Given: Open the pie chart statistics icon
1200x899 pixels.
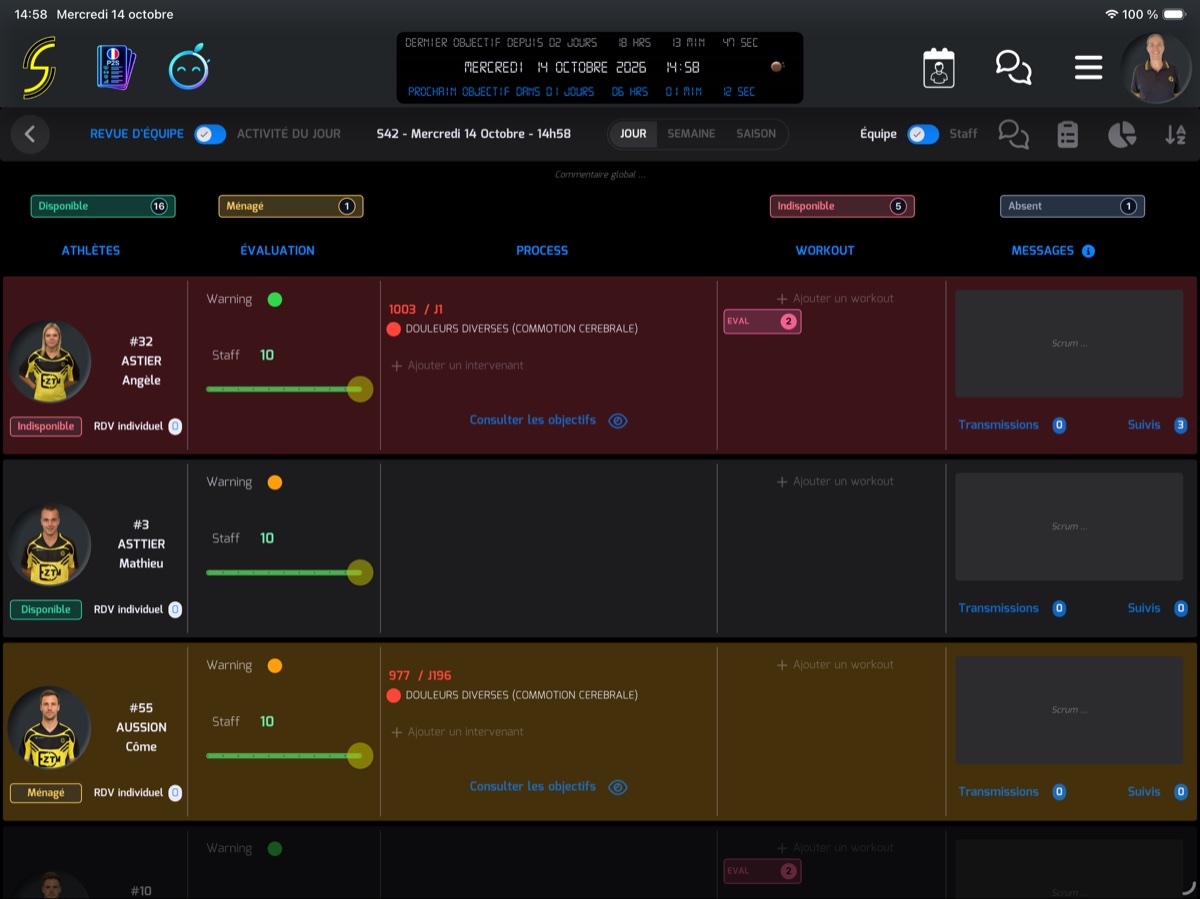Looking at the screenshot, I should (x=1122, y=134).
